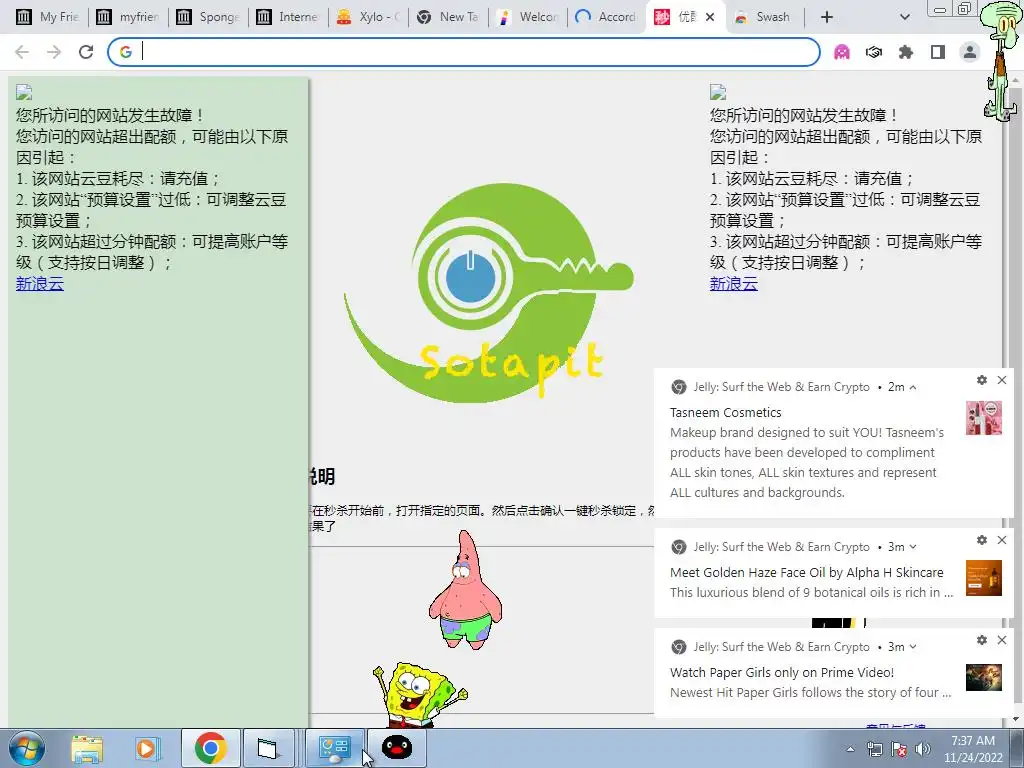The width and height of the screenshot is (1024, 768).
Task: Open the handshake extension icon
Action: [x=874, y=52]
